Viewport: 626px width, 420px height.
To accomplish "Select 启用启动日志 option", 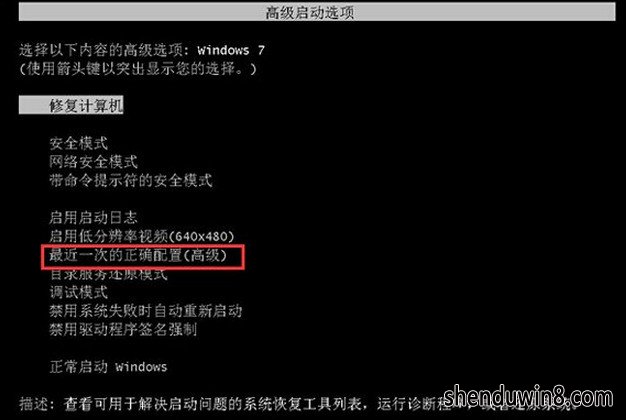I will tap(93, 217).
